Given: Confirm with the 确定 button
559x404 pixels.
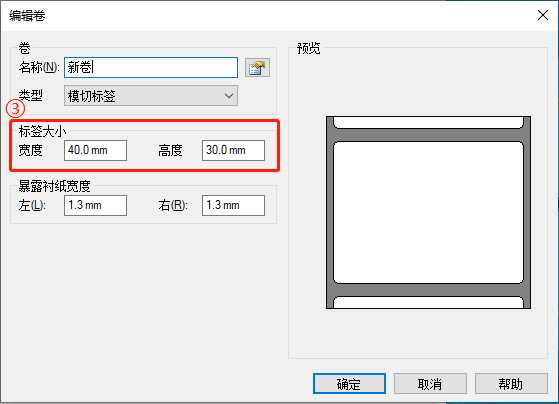Looking at the screenshot, I should coord(349,384).
